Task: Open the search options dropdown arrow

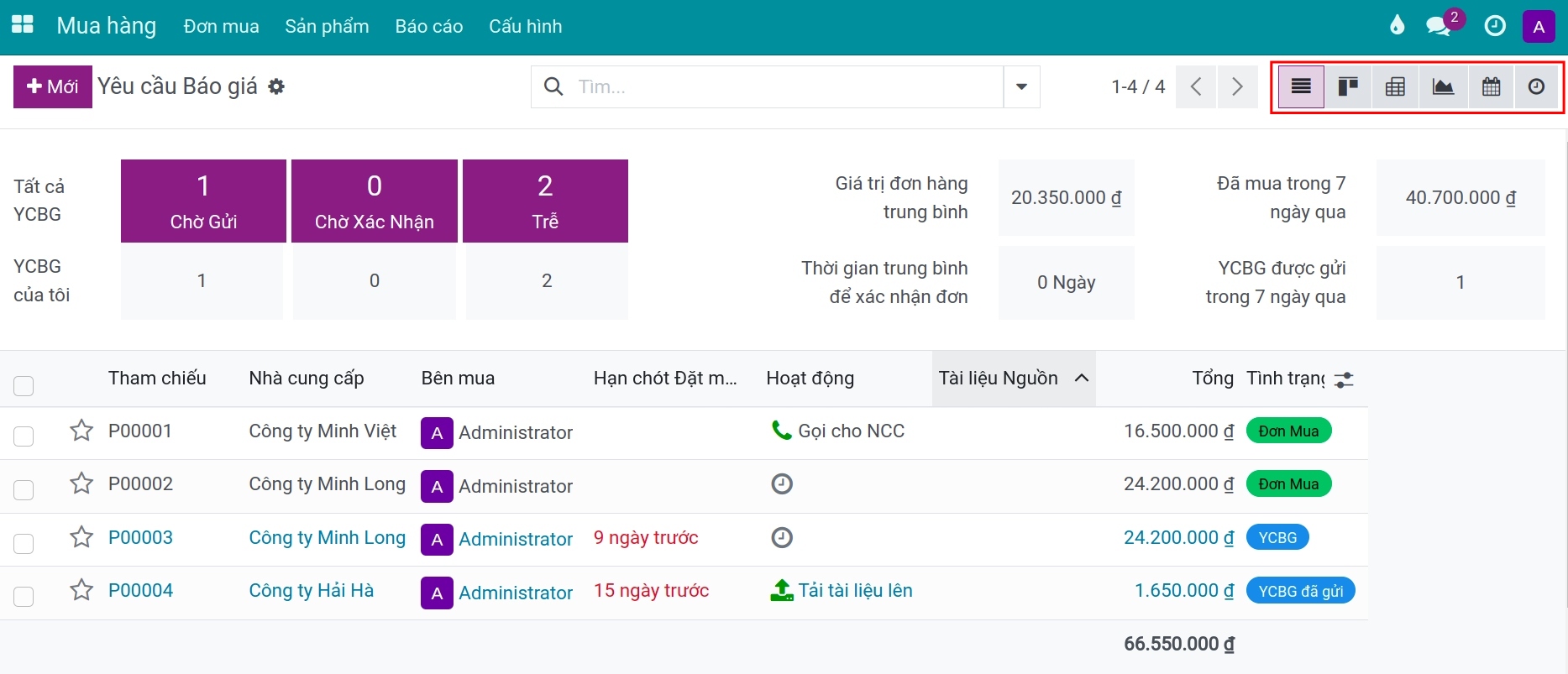Action: click(1022, 86)
